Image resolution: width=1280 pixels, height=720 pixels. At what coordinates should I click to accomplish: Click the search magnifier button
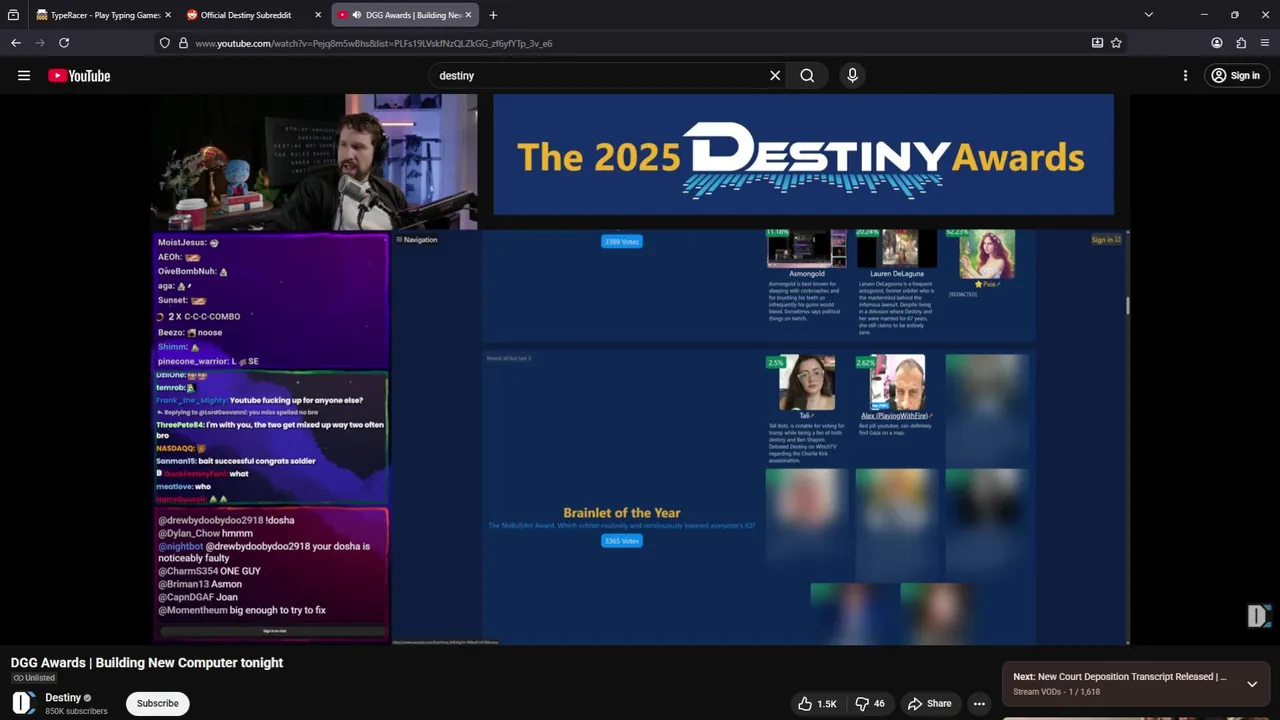(x=807, y=75)
